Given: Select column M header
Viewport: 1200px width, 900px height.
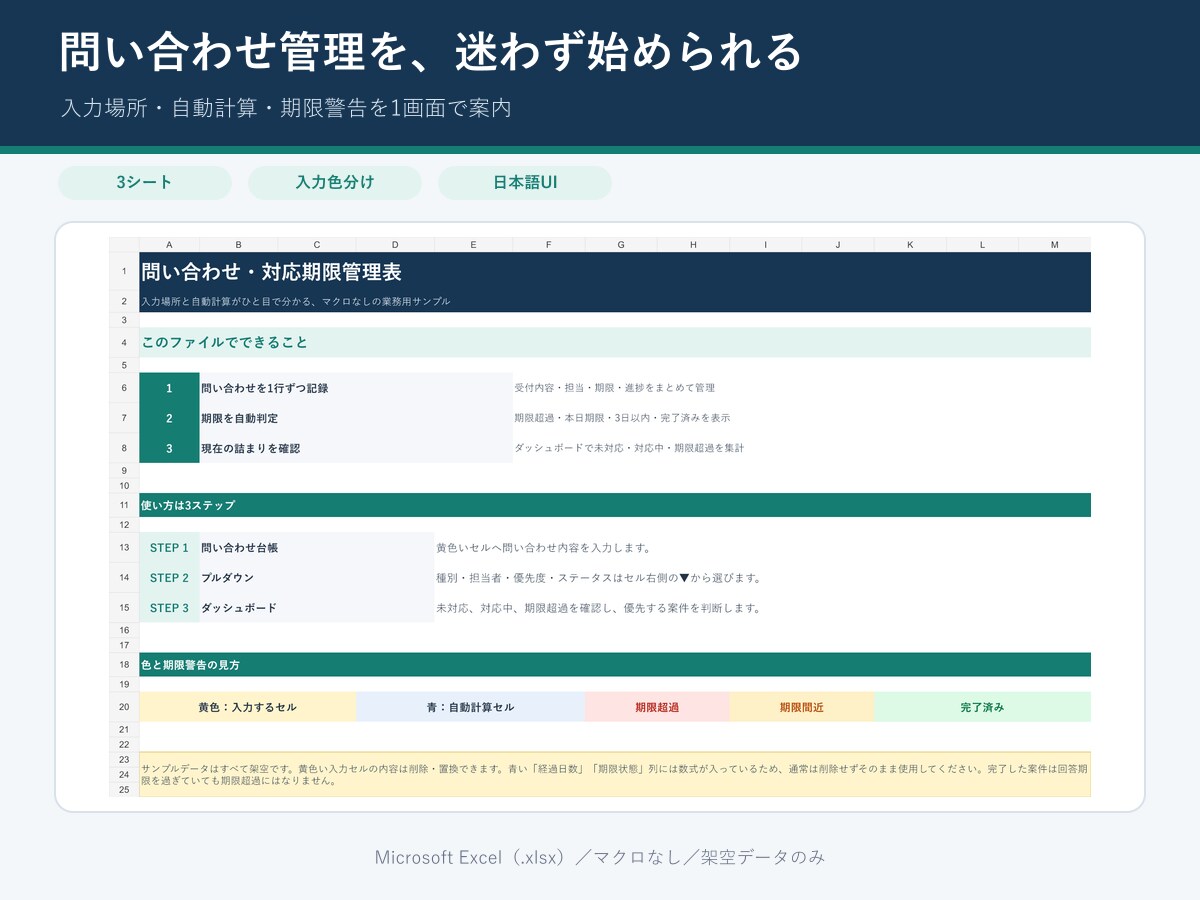Looking at the screenshot, I should 1054,245.
